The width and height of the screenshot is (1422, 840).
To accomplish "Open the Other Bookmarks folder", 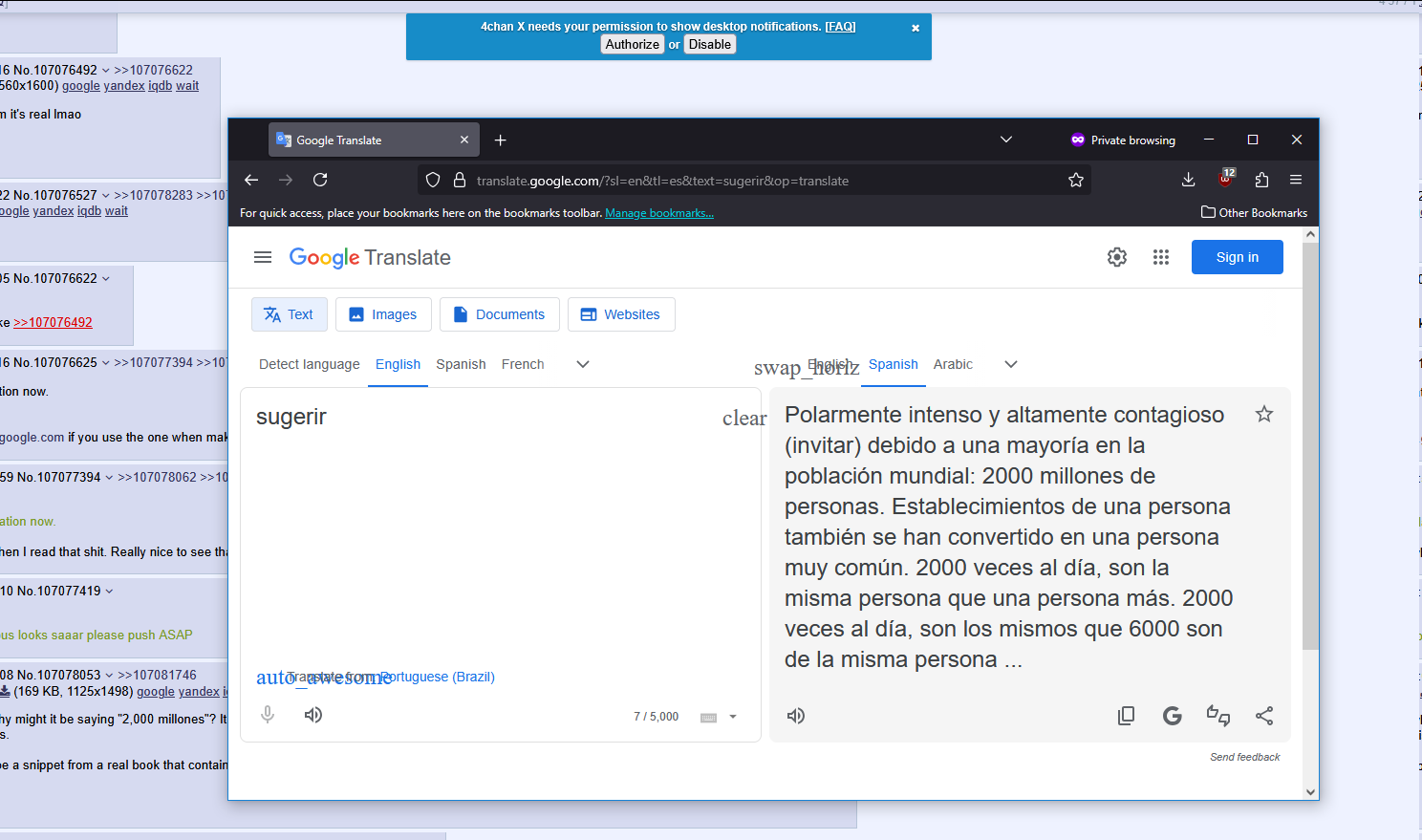I will coord(1254,212).
